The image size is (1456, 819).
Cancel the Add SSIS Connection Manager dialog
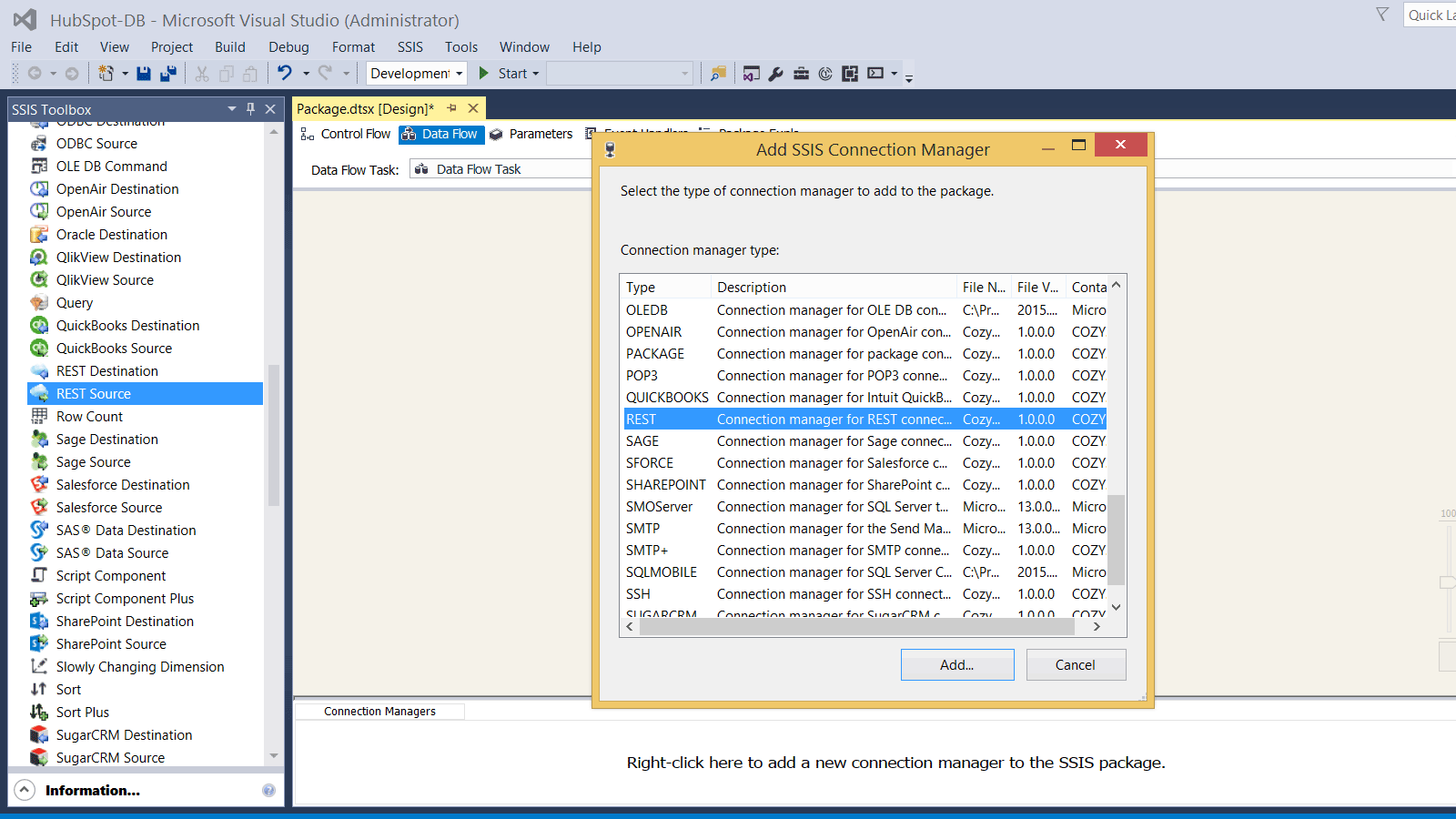click(x=1076, y=665)
